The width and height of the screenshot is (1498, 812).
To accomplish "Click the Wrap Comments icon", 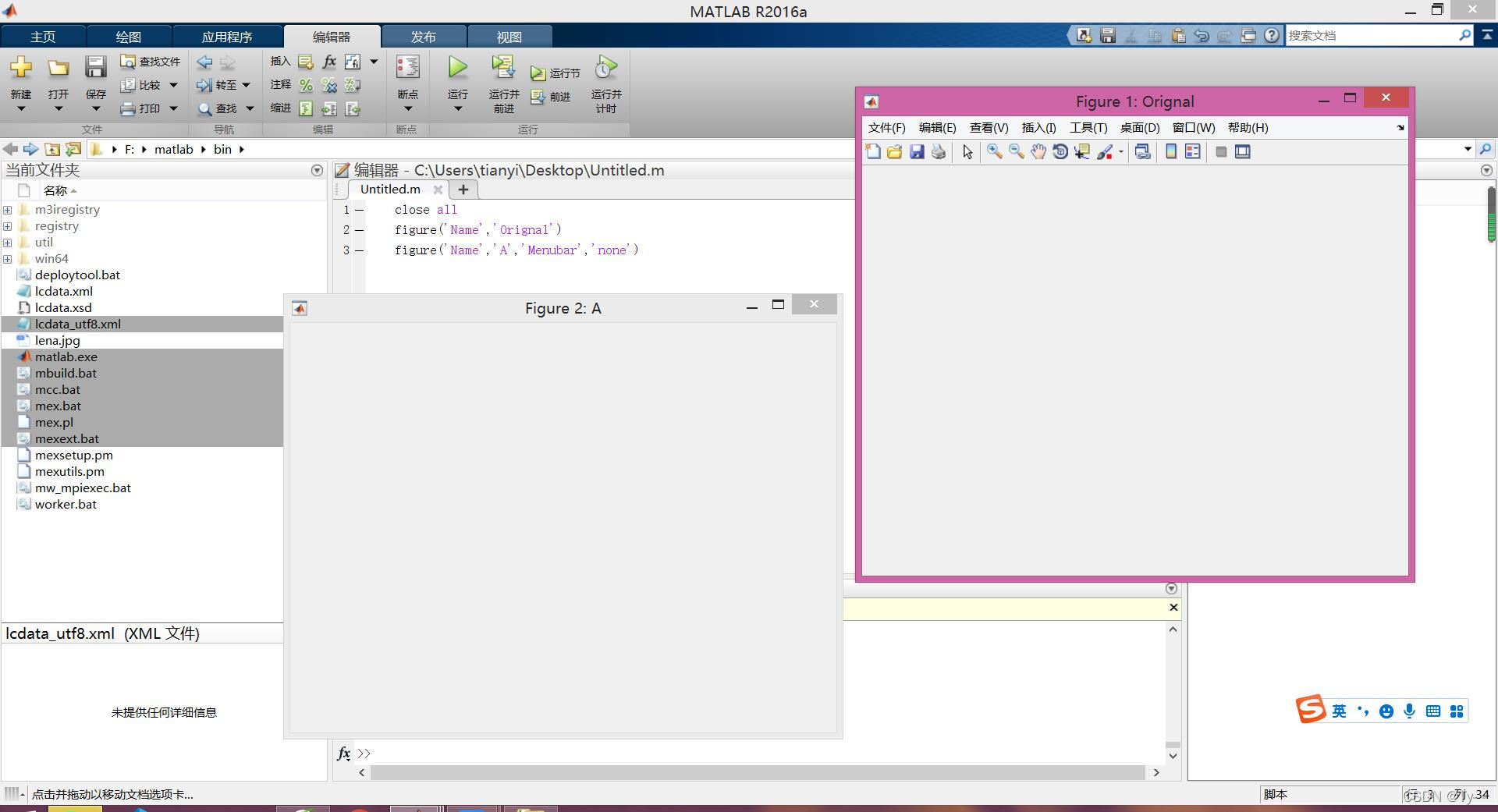I will 353,85.
